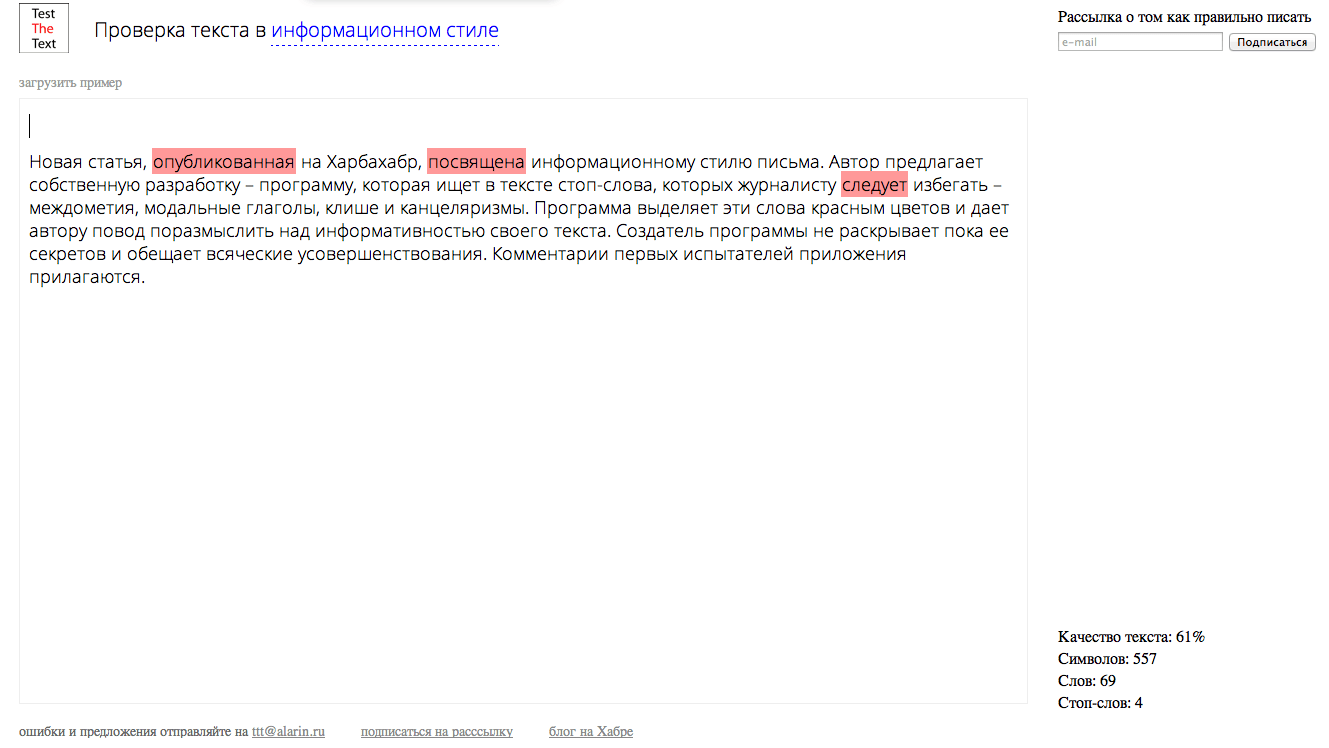Select the highlighted stop-word «посвящена»
This screenshot has width=1329, height=748.
tap(476, 162)
